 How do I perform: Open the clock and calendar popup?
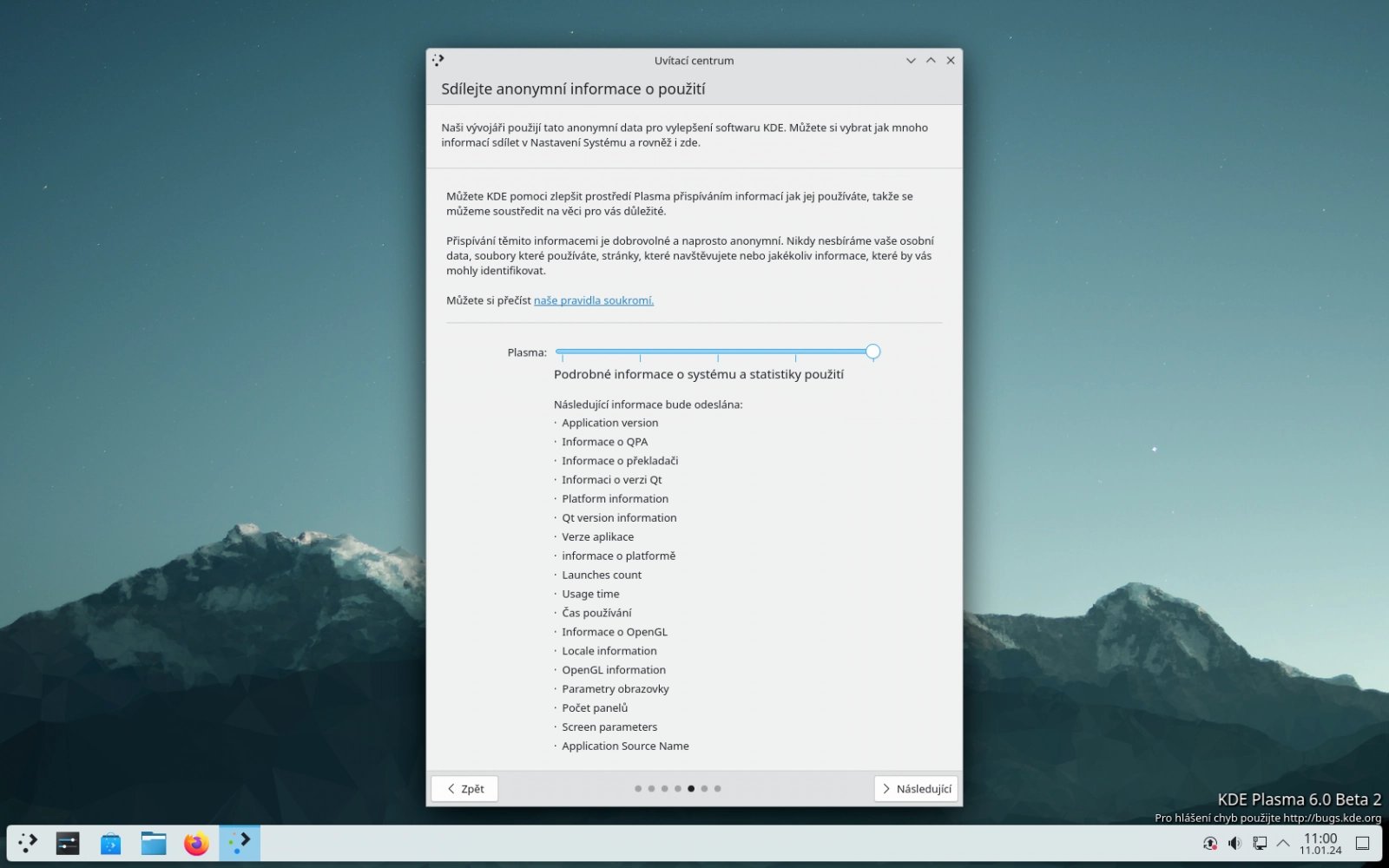(x=1320, y=843)
